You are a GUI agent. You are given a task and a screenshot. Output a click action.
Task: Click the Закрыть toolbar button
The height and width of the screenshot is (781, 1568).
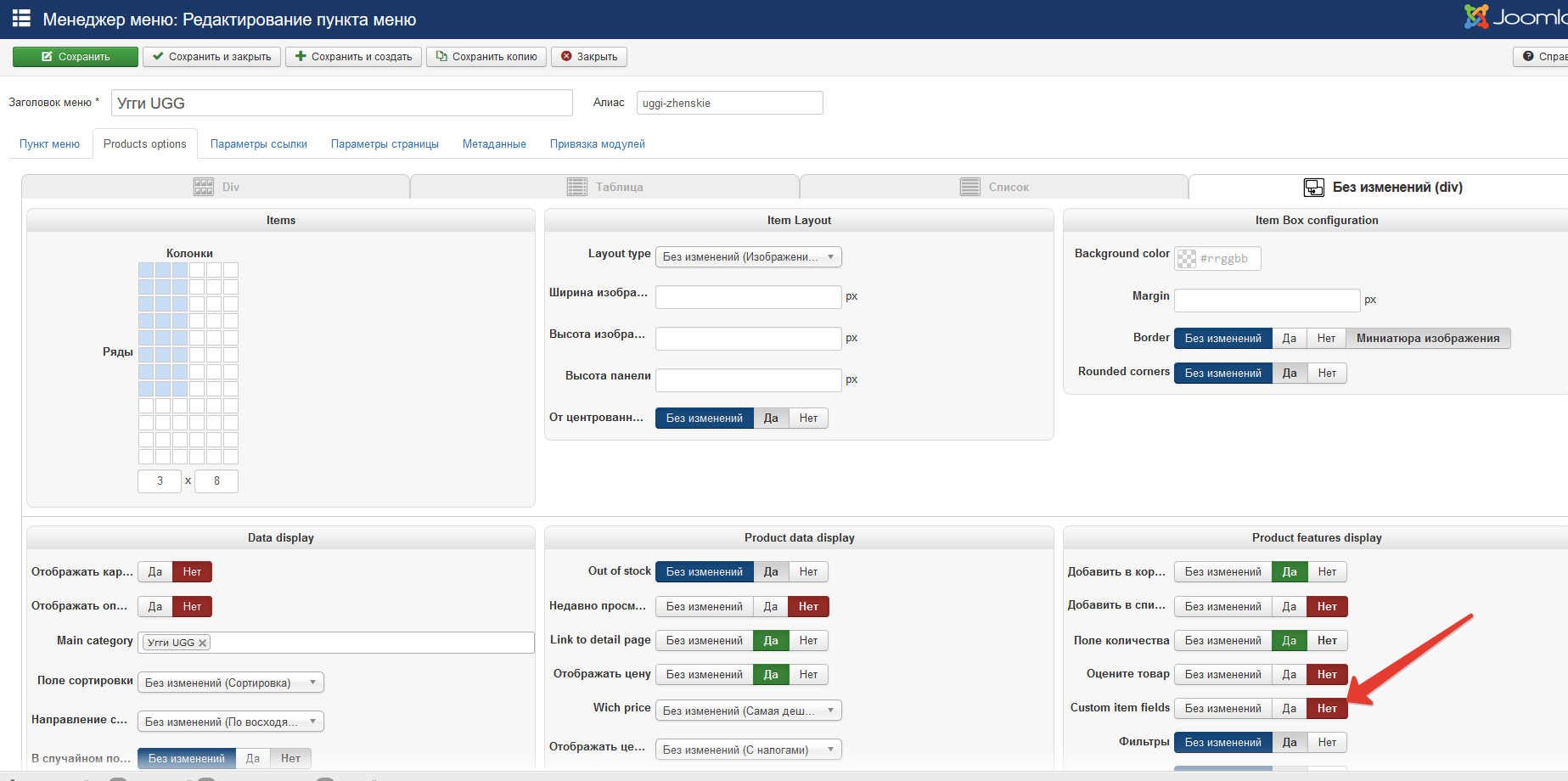point(589,57)
